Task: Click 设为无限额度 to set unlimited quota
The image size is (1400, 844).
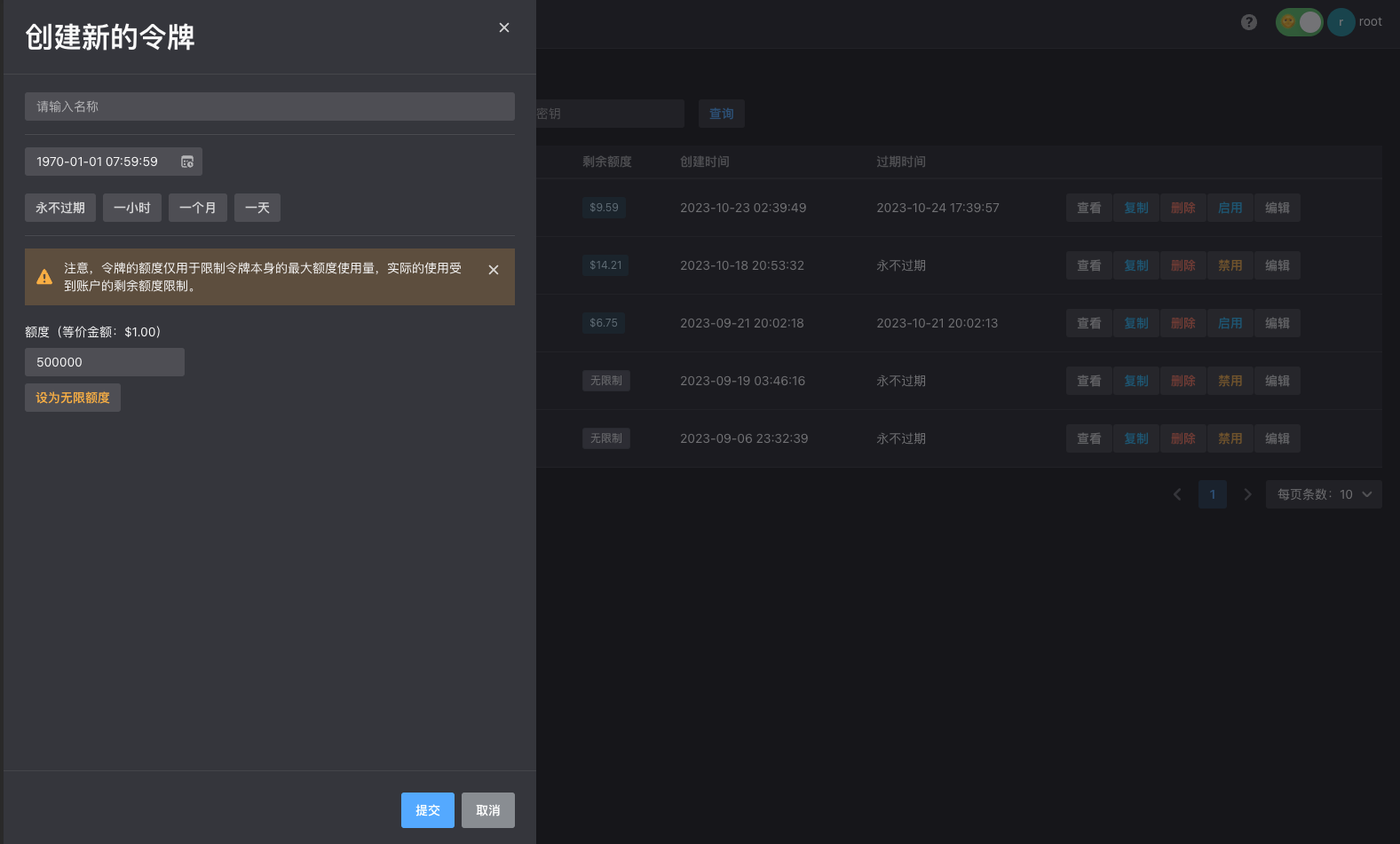Action: pos(73,398)
